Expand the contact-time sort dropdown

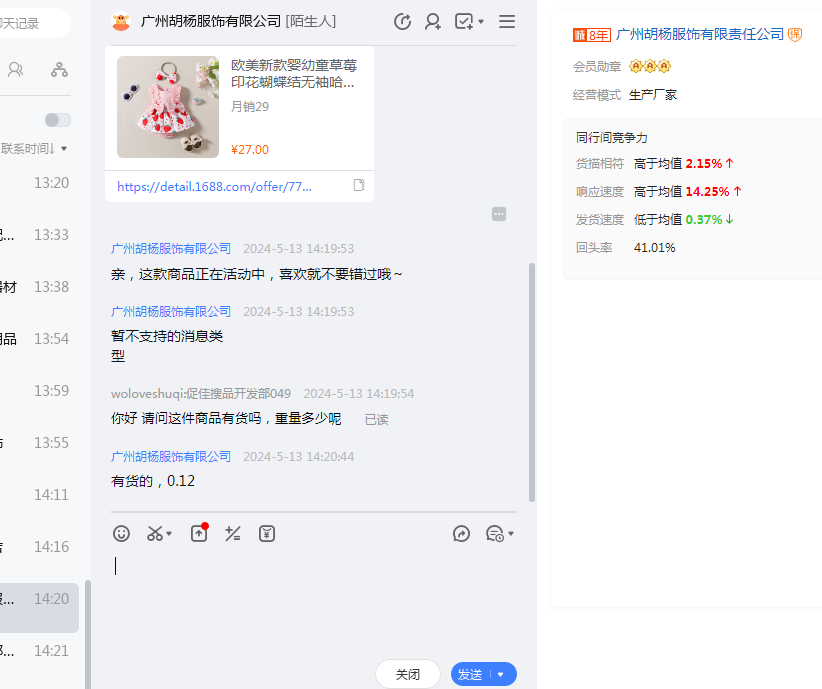click(x=64, y=149)
